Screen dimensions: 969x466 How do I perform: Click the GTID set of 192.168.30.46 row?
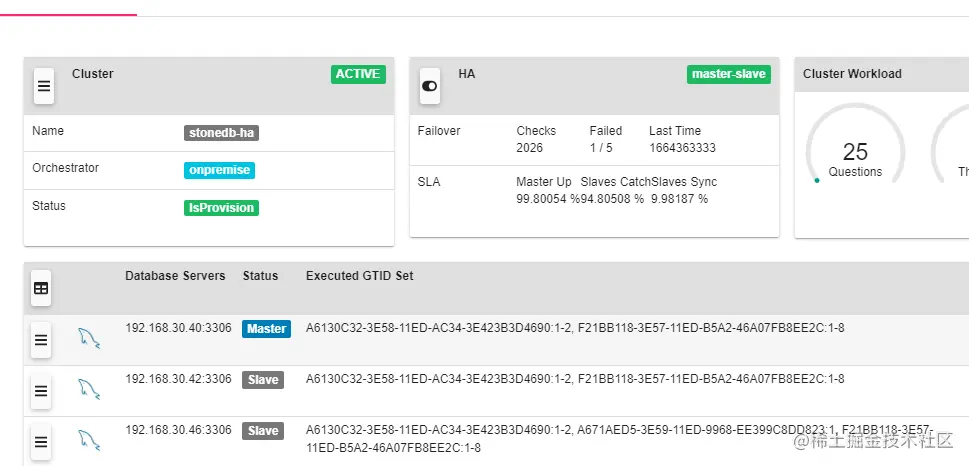tap(619, 438)
